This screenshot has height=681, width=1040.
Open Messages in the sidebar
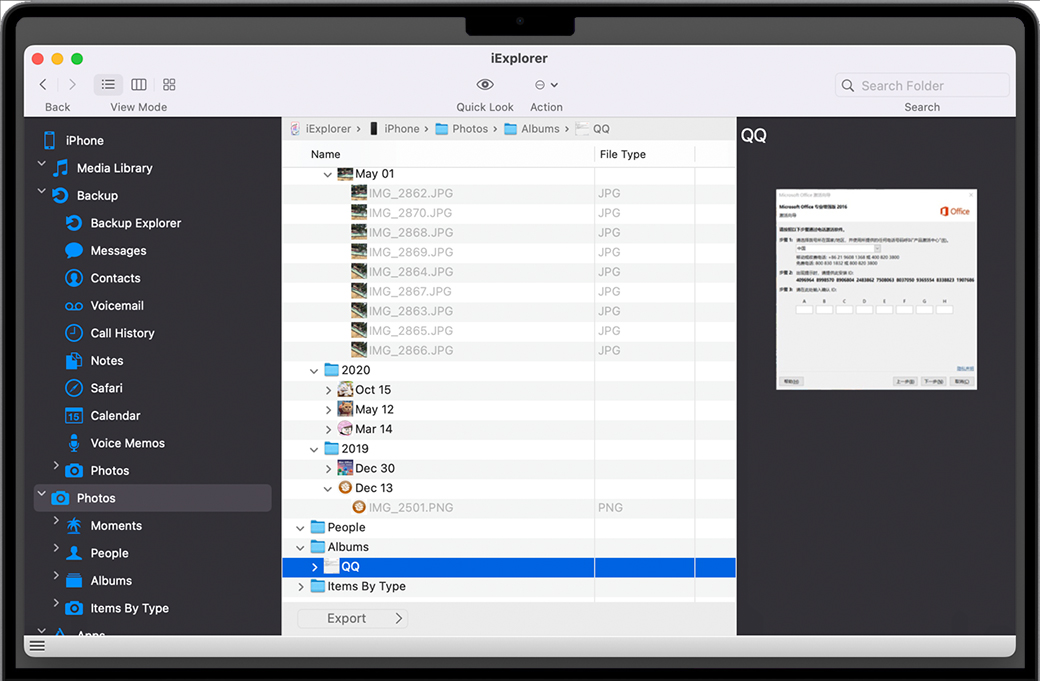[118, 251]
